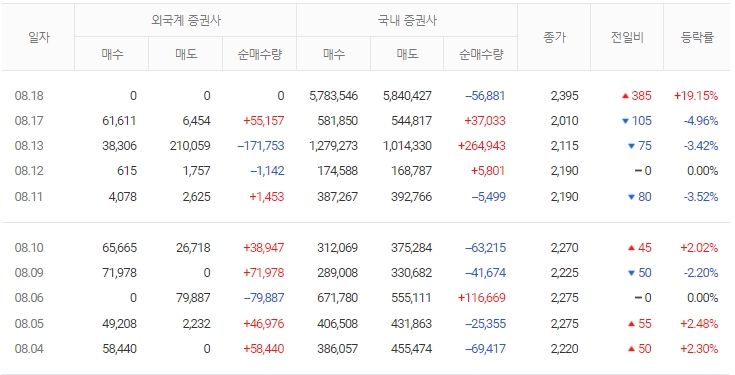Click the down-arrow icon beside 105
735x375 pixels.
point(625,121)
